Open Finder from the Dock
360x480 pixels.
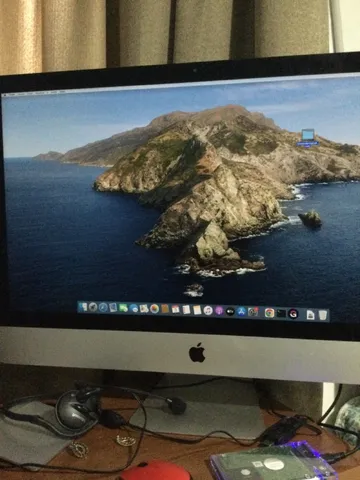pos(83,307)
